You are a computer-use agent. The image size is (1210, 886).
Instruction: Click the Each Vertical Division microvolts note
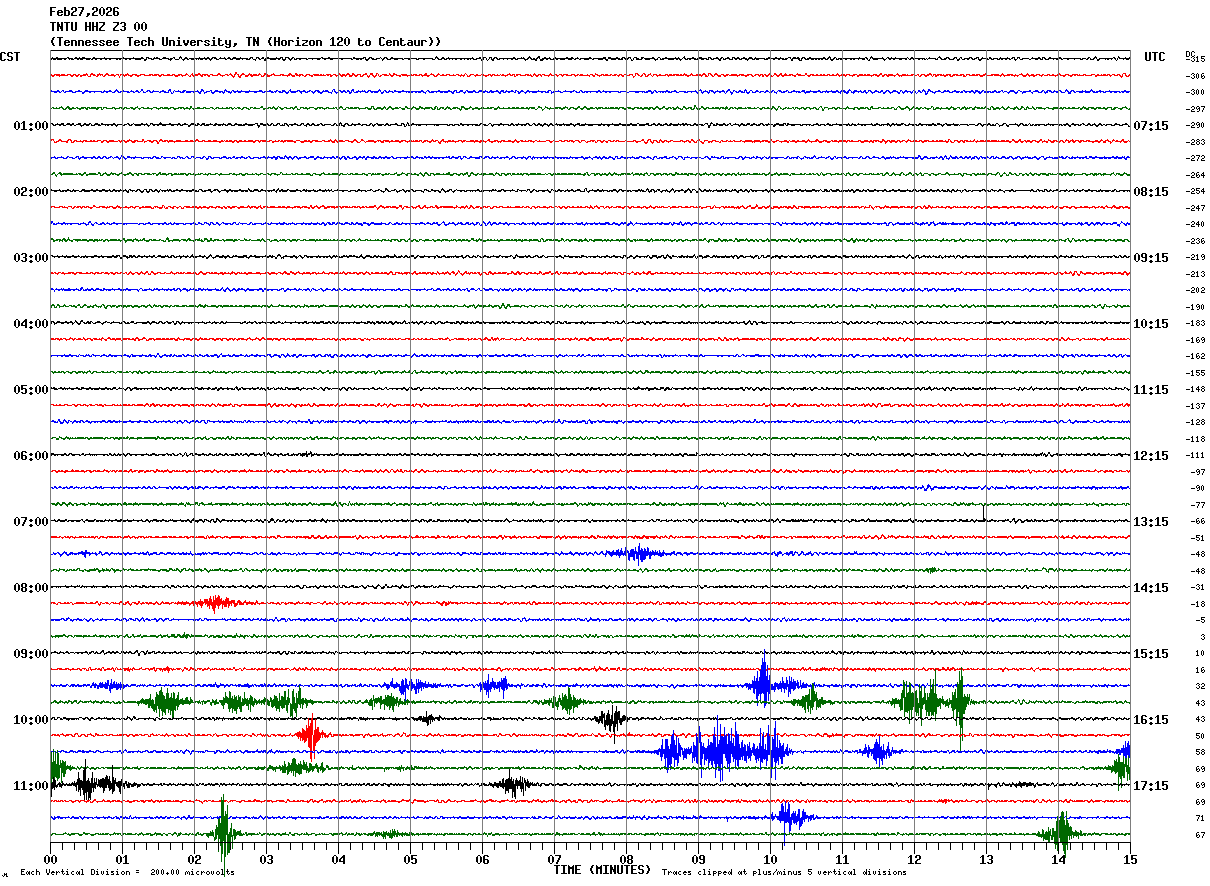tap(128, 873)
